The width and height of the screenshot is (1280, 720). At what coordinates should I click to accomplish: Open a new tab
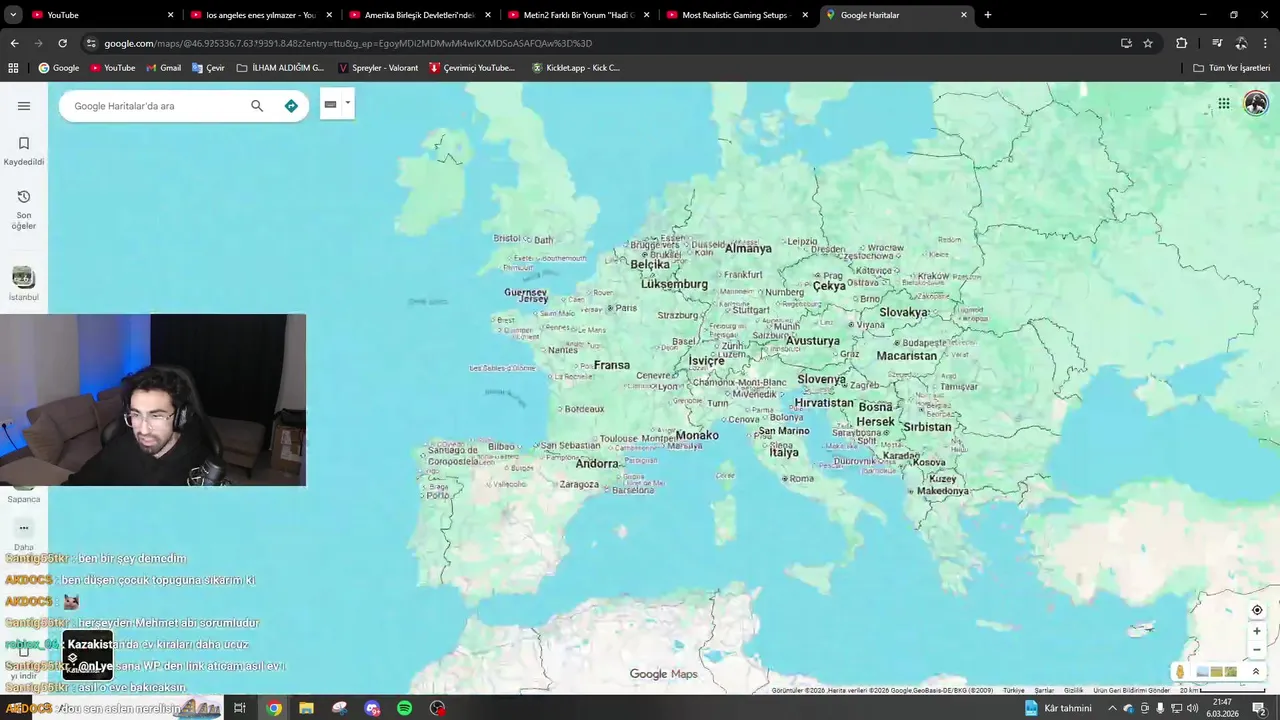click(988, 15)
